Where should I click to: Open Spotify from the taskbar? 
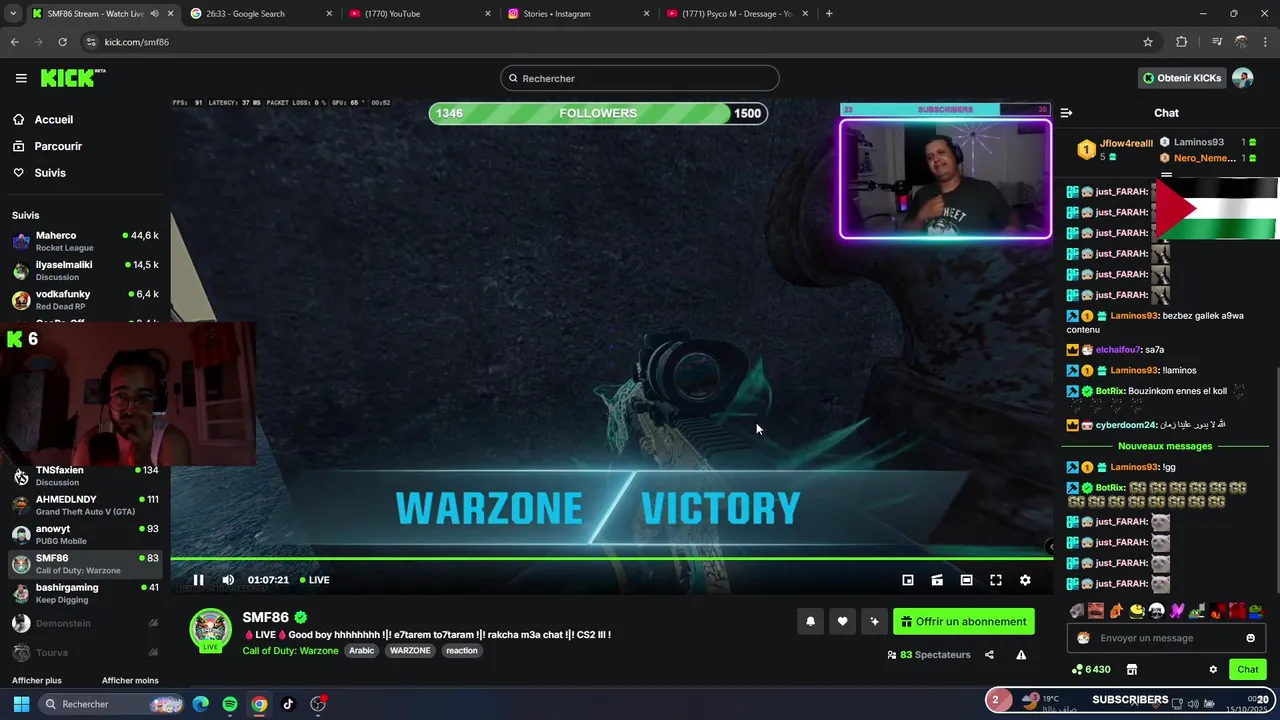pyautogui.click(x=230, y=704)
